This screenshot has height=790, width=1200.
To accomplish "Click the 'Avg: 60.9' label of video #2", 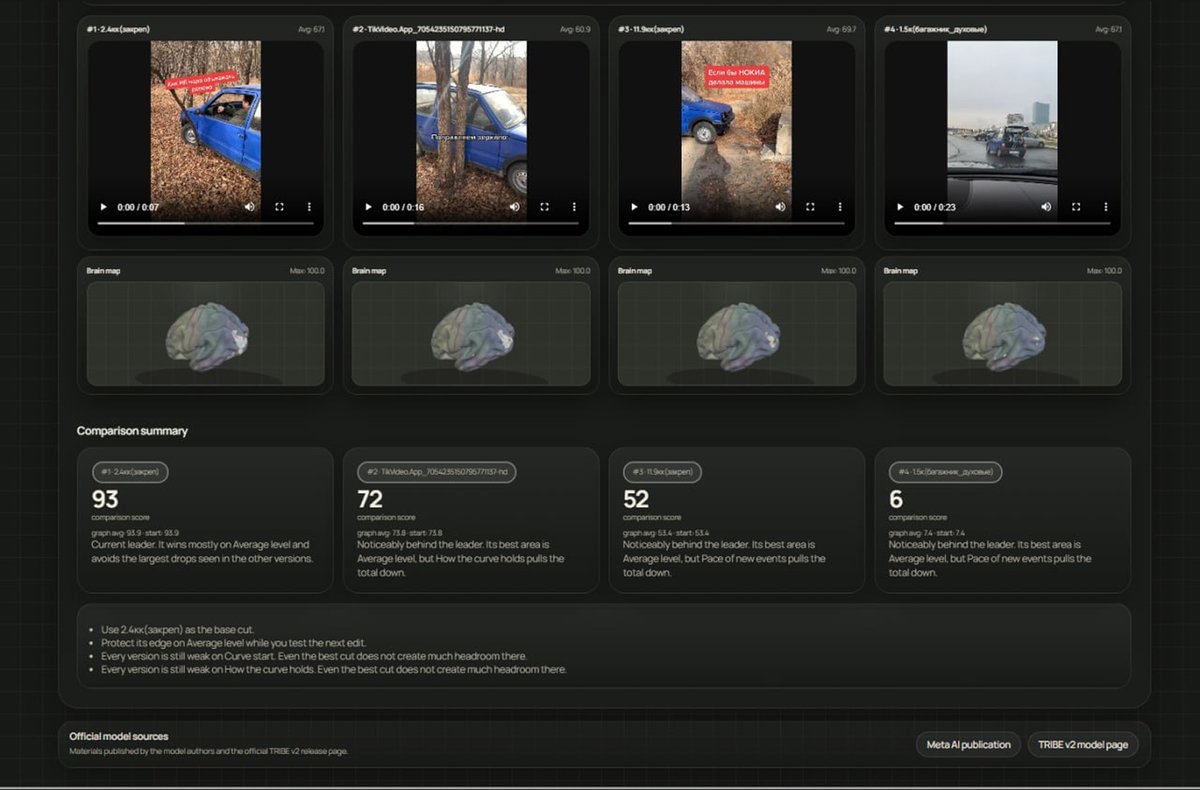I will click(x=574, y=30).
